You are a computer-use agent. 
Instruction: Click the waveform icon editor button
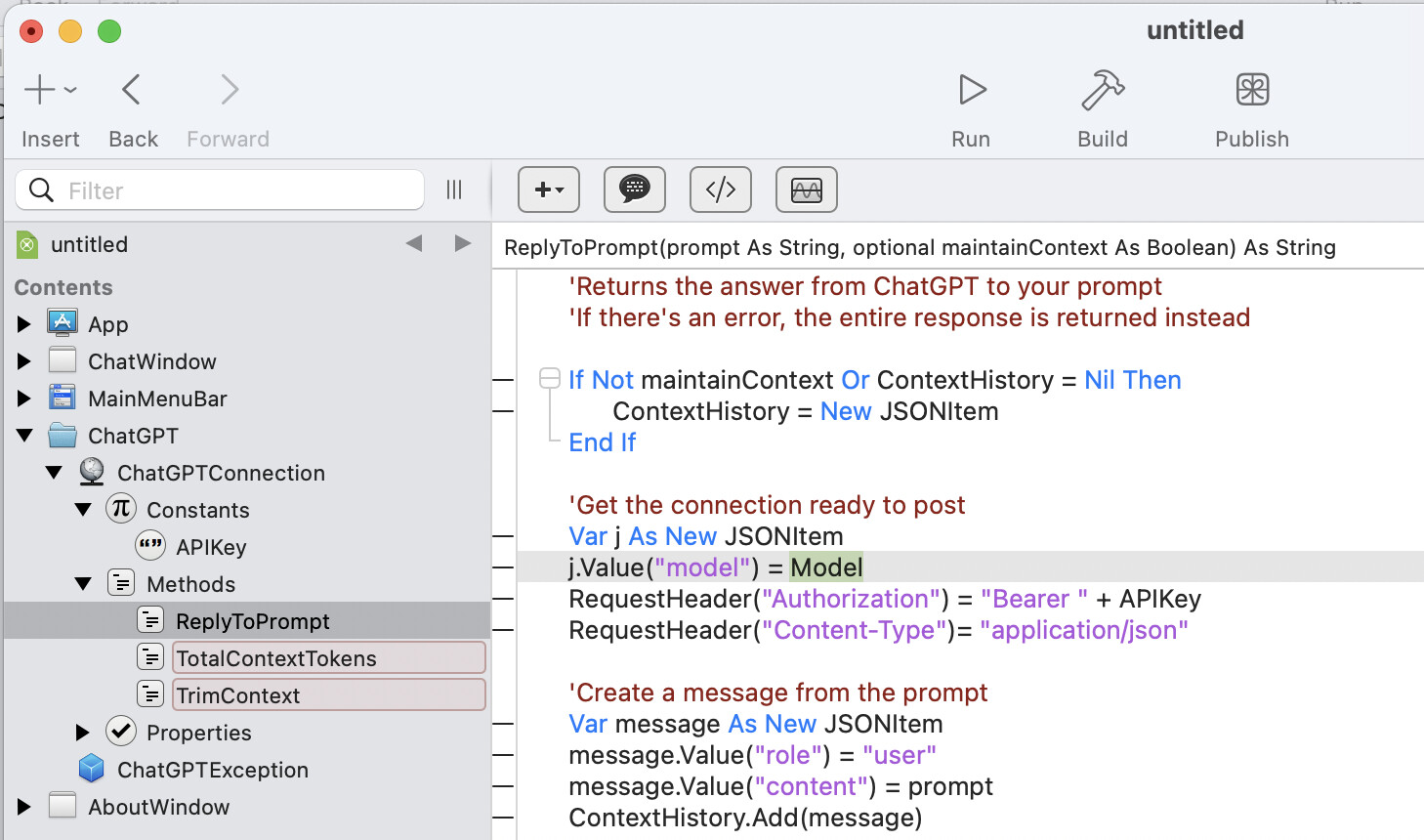tap(807, 189)
